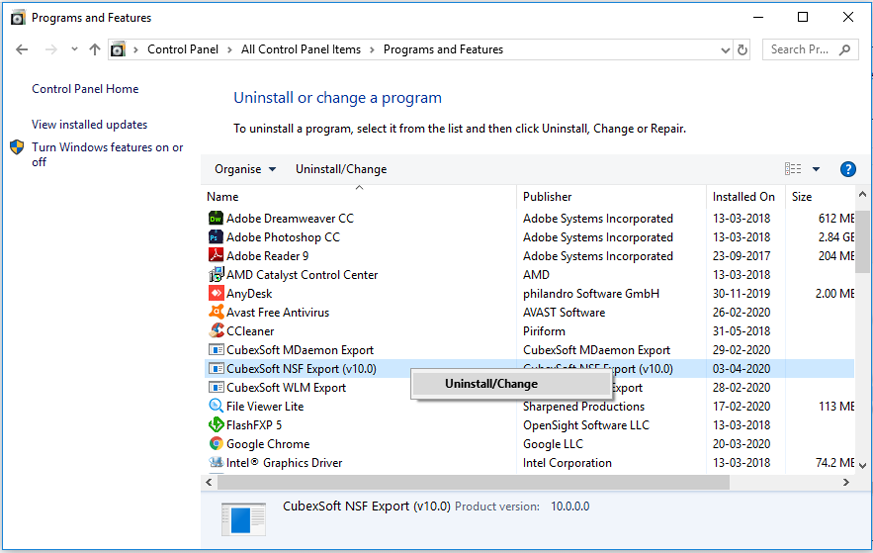
Task: Click the change view icon
Action: pos(793,169)
